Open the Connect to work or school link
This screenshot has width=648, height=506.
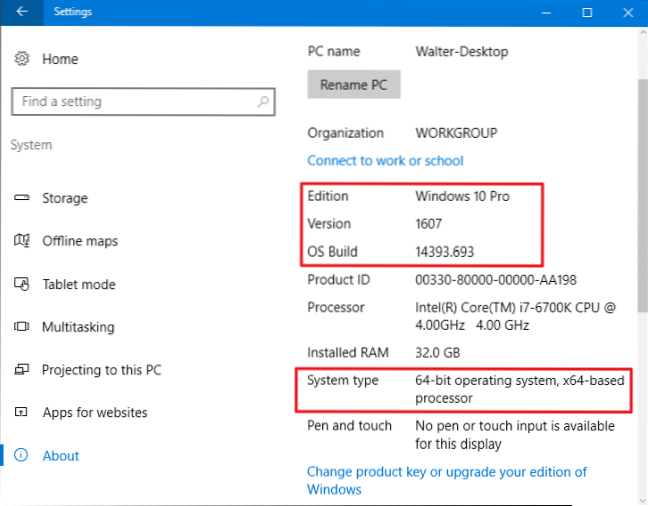click(x=385, y=160)
